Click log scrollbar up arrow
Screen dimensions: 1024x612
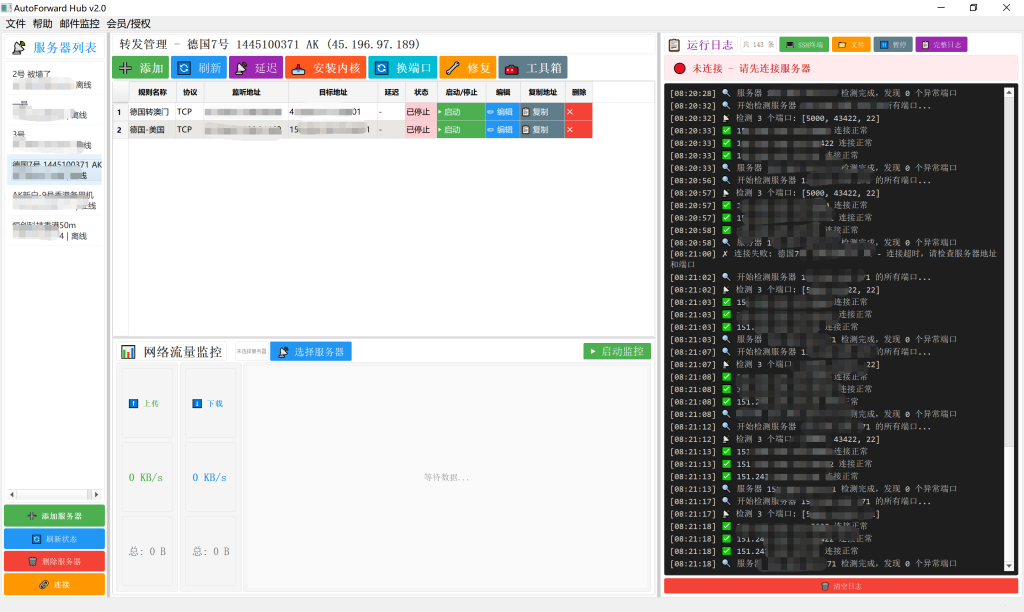[x=1009, y=93]
